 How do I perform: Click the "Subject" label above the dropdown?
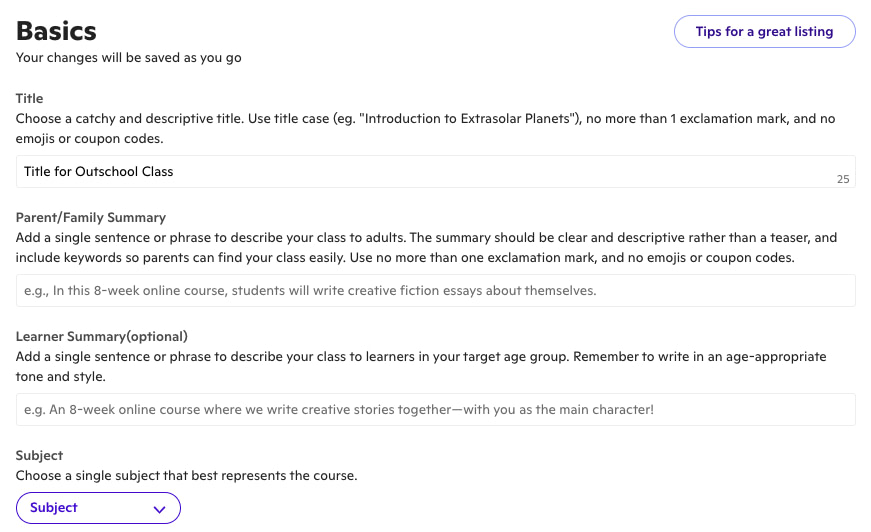39,455
